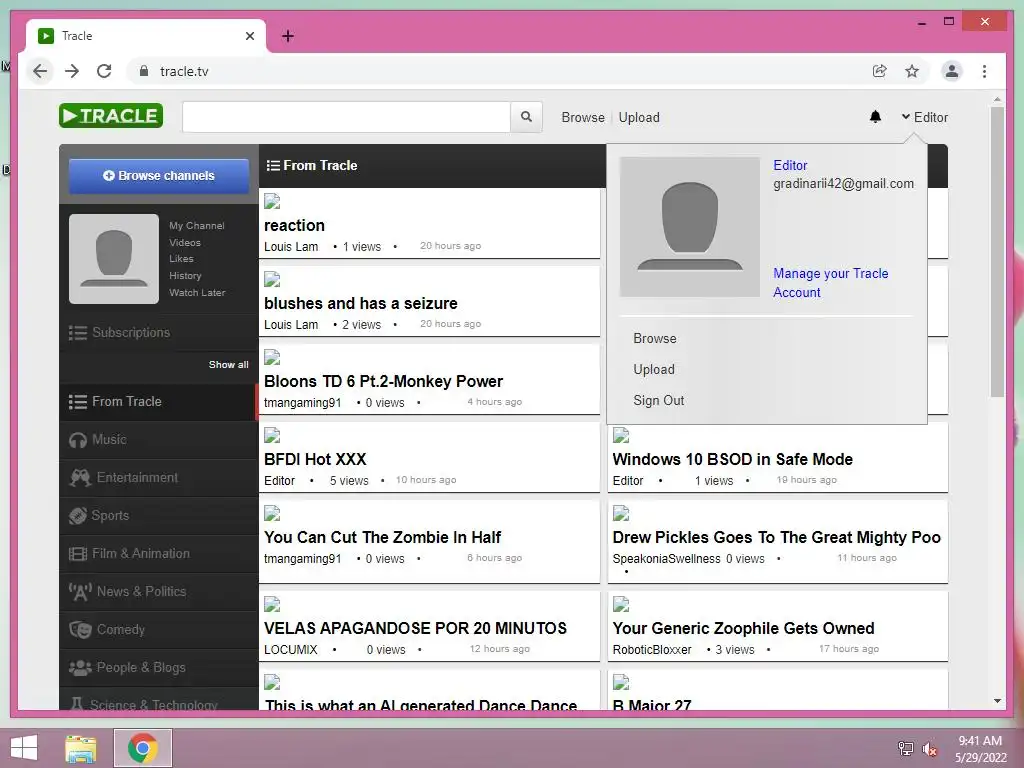Click the Tracle logo
Screen dimensions: 1024x768
111,116
